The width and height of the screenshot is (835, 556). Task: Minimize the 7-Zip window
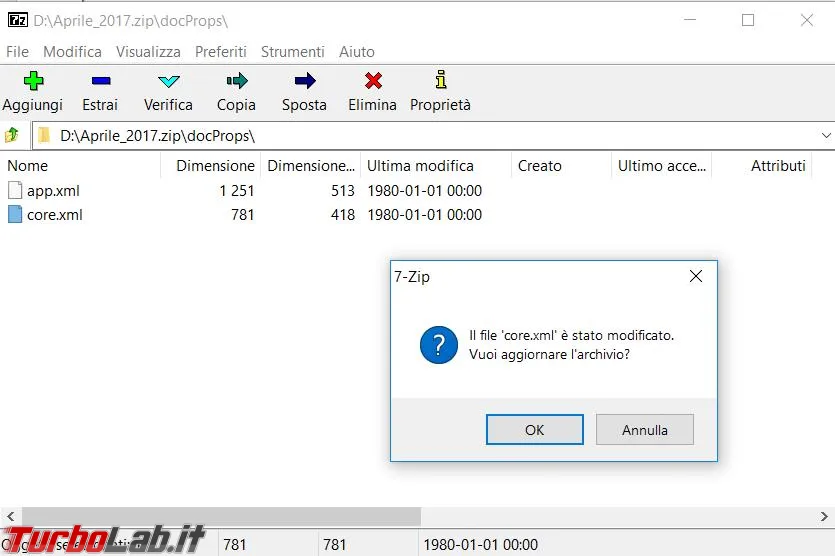tap(690, 20)
